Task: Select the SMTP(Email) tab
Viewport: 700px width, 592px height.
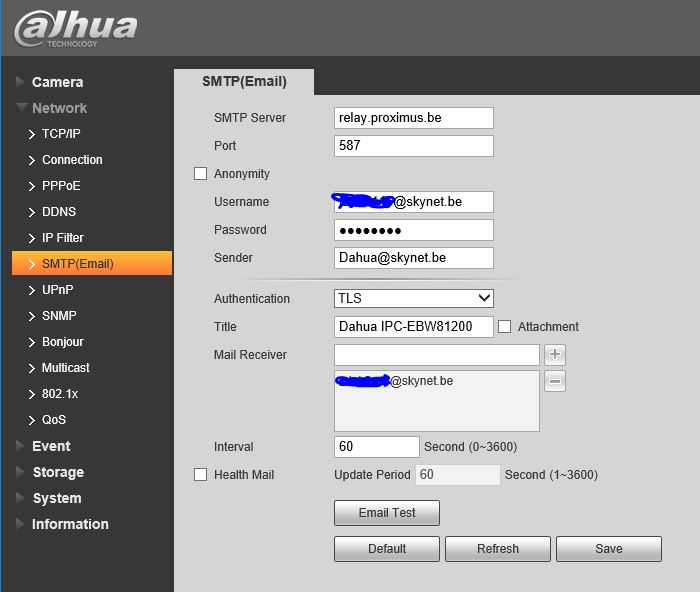Action: [x=244, y=82]
